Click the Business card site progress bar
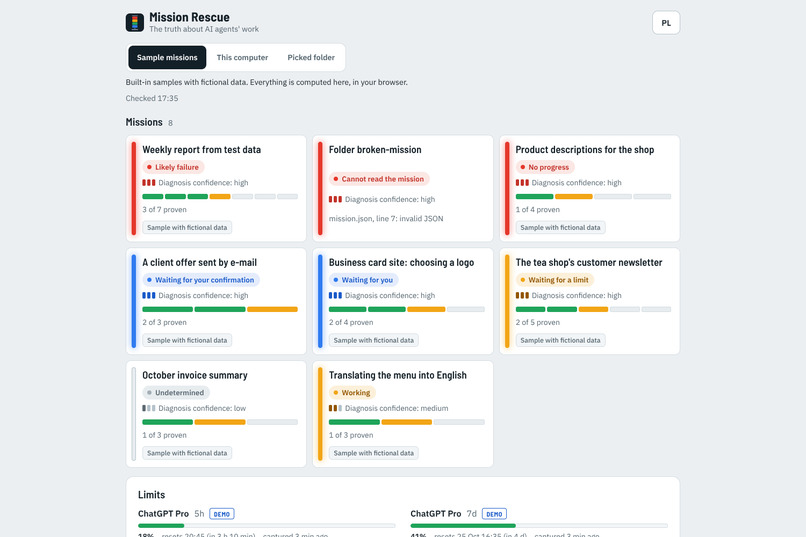Viewport: 806px width, 537px height. (407, 309)
